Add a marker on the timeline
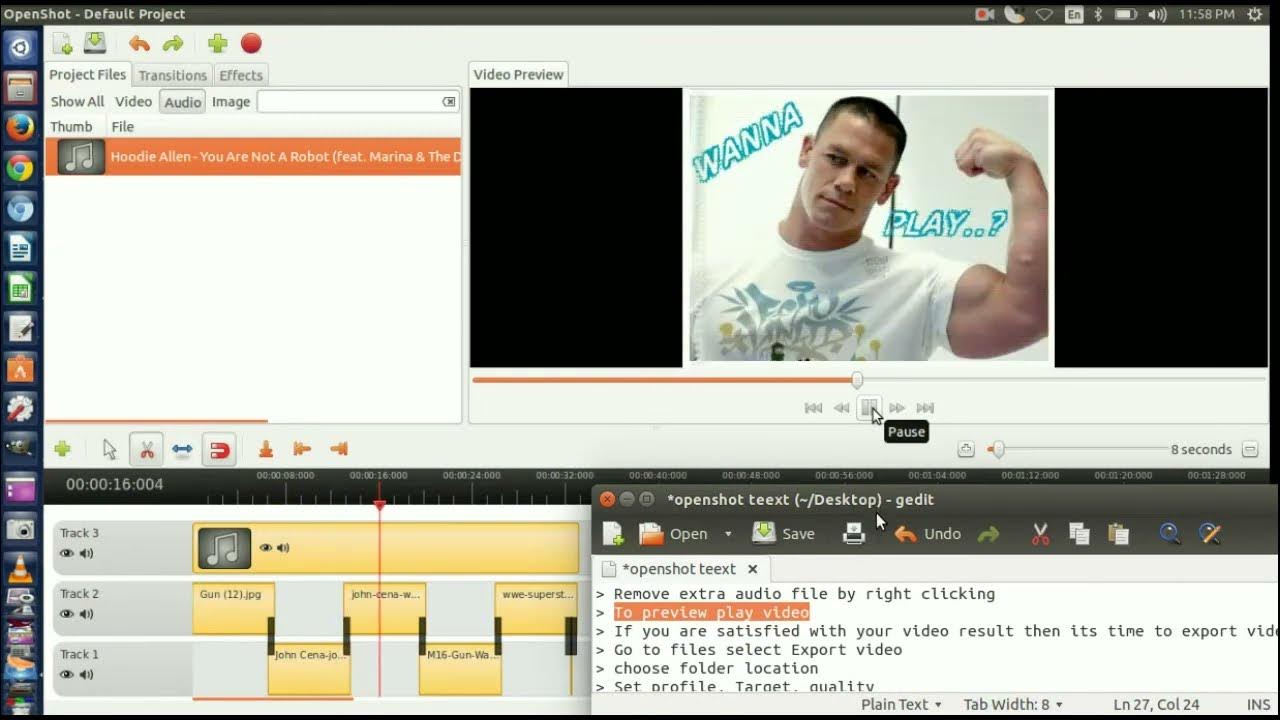Viewport: 1280px width, 720px height. tap(266, 450)
